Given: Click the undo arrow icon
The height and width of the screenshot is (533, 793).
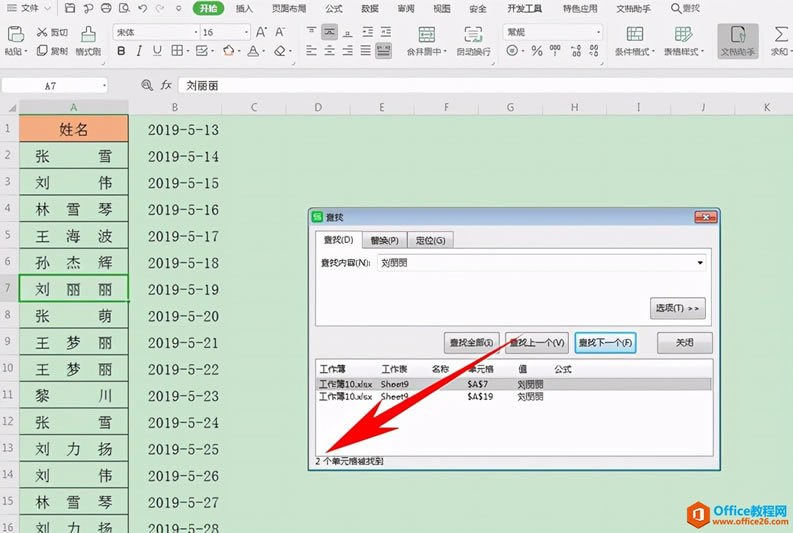Looking at the screenshot, I should pyautogui.click(x=143, y=9).
